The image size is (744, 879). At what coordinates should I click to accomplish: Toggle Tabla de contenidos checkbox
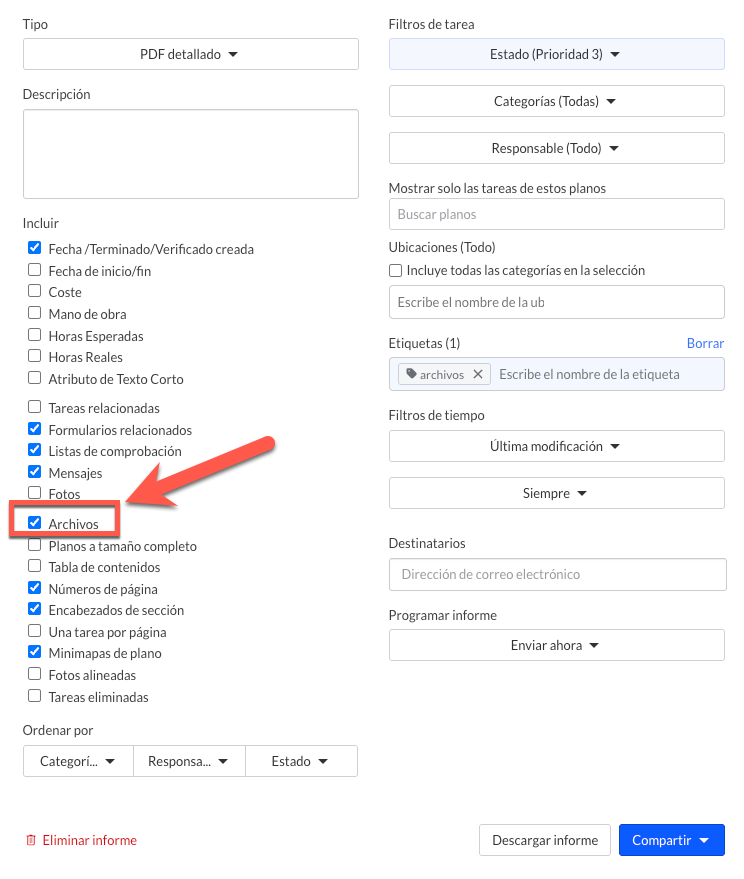(34, 566)
